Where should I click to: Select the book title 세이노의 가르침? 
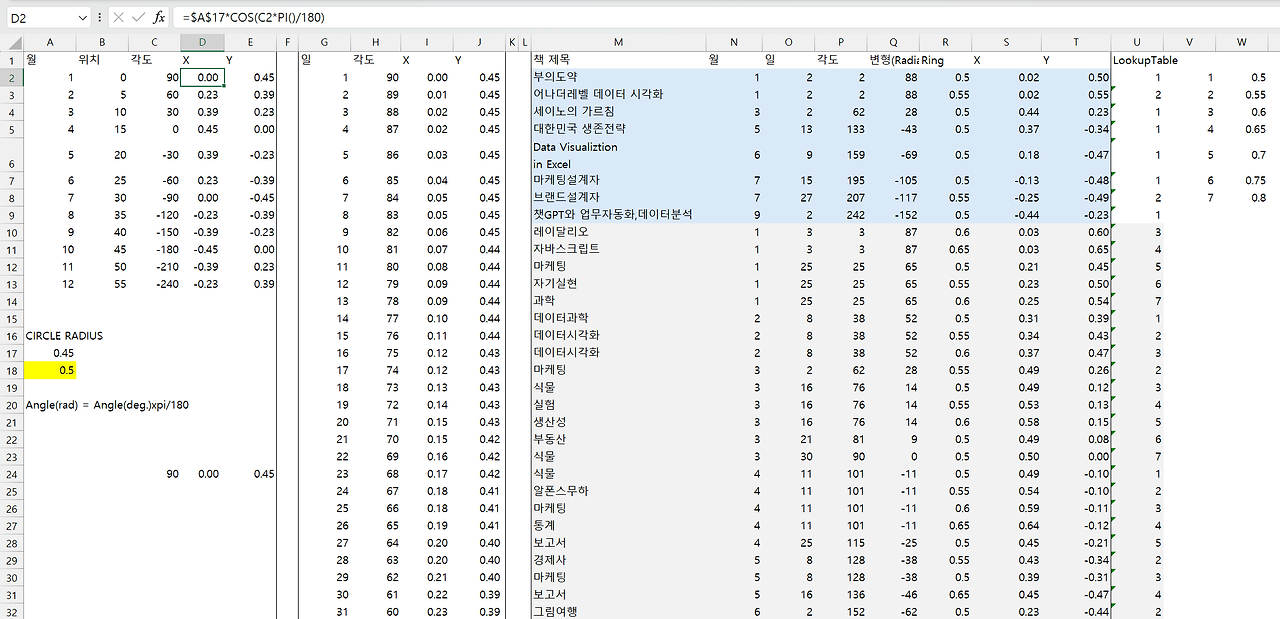618,111
